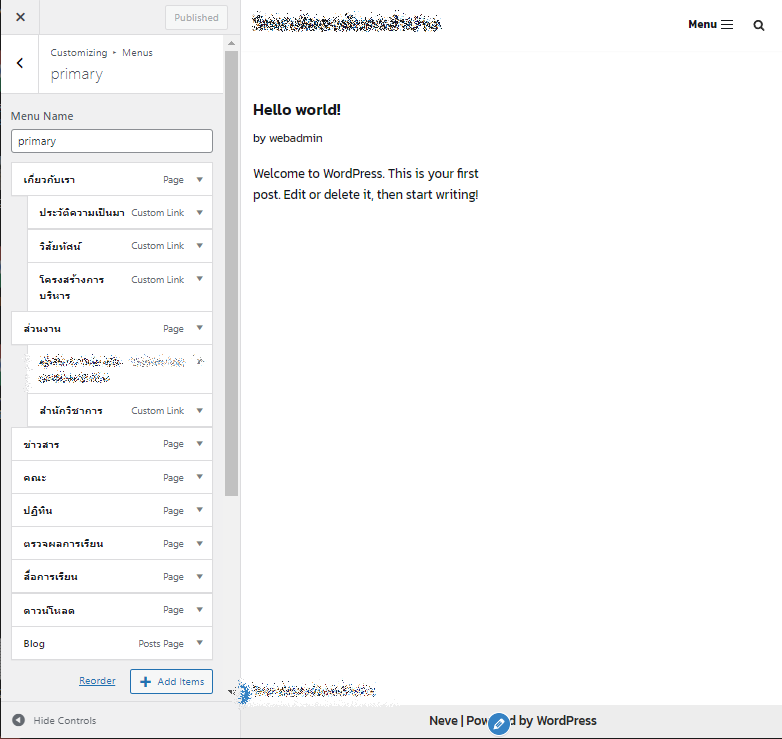
Task: Open the hamburger Menu in the site preview
Action: click(x=711, y=24)
